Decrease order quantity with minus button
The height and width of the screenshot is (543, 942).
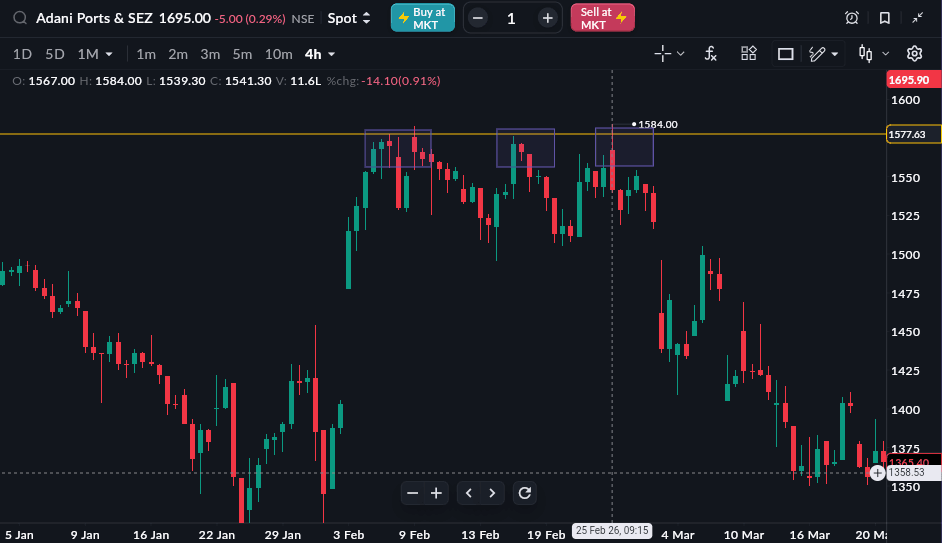point(478,19)
